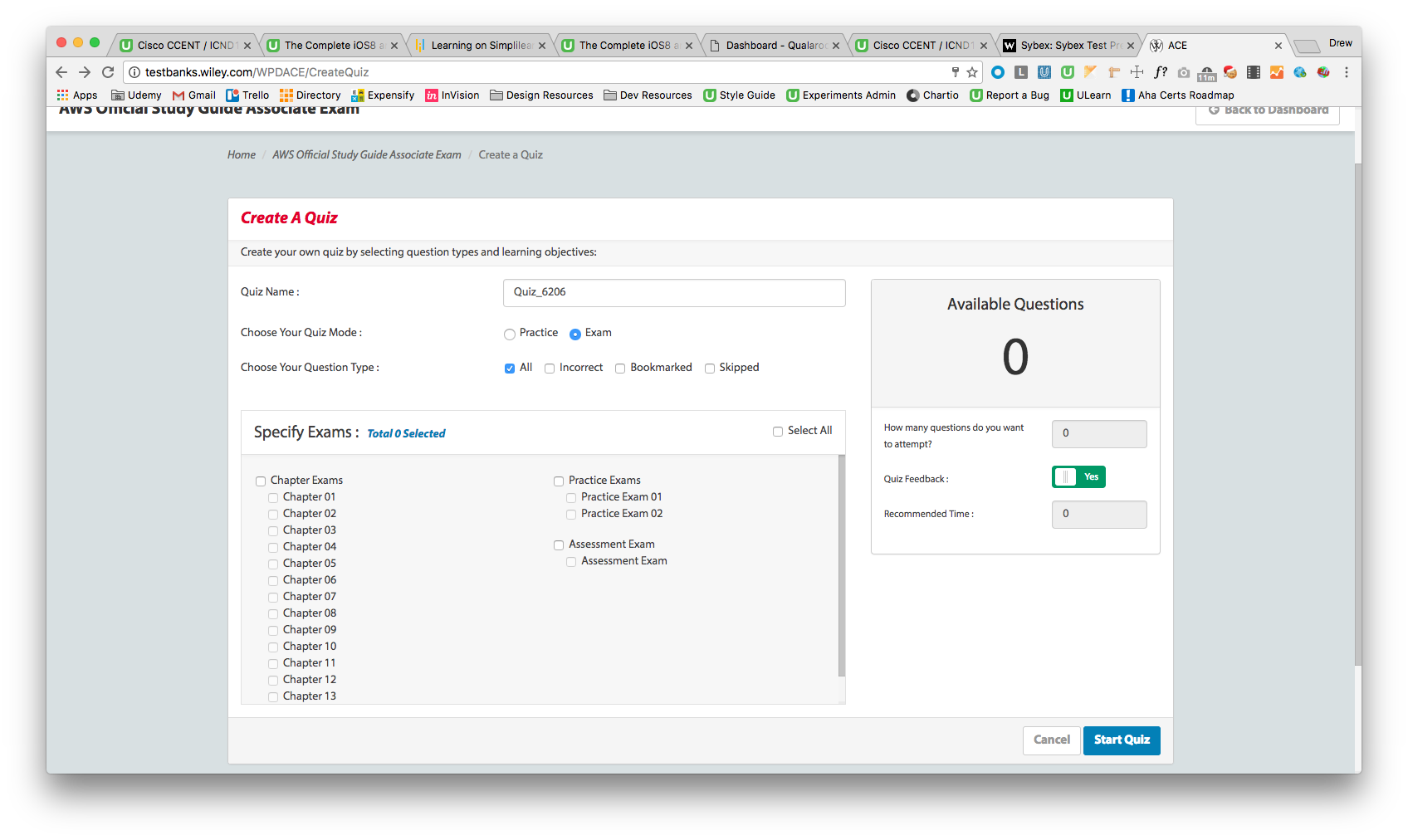Reload the page with the refresh icon
1408x840 pixels.
pos(108,72)
